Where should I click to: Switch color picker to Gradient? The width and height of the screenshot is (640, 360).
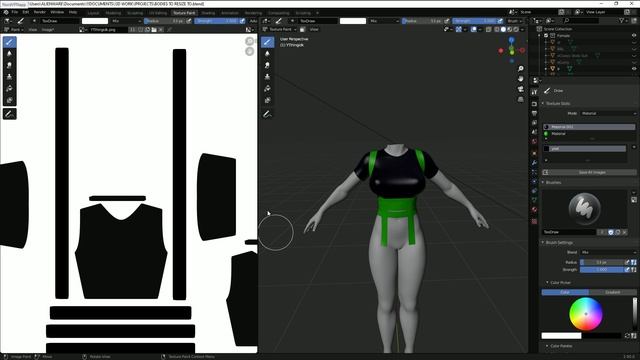click(x=613, y=292)
